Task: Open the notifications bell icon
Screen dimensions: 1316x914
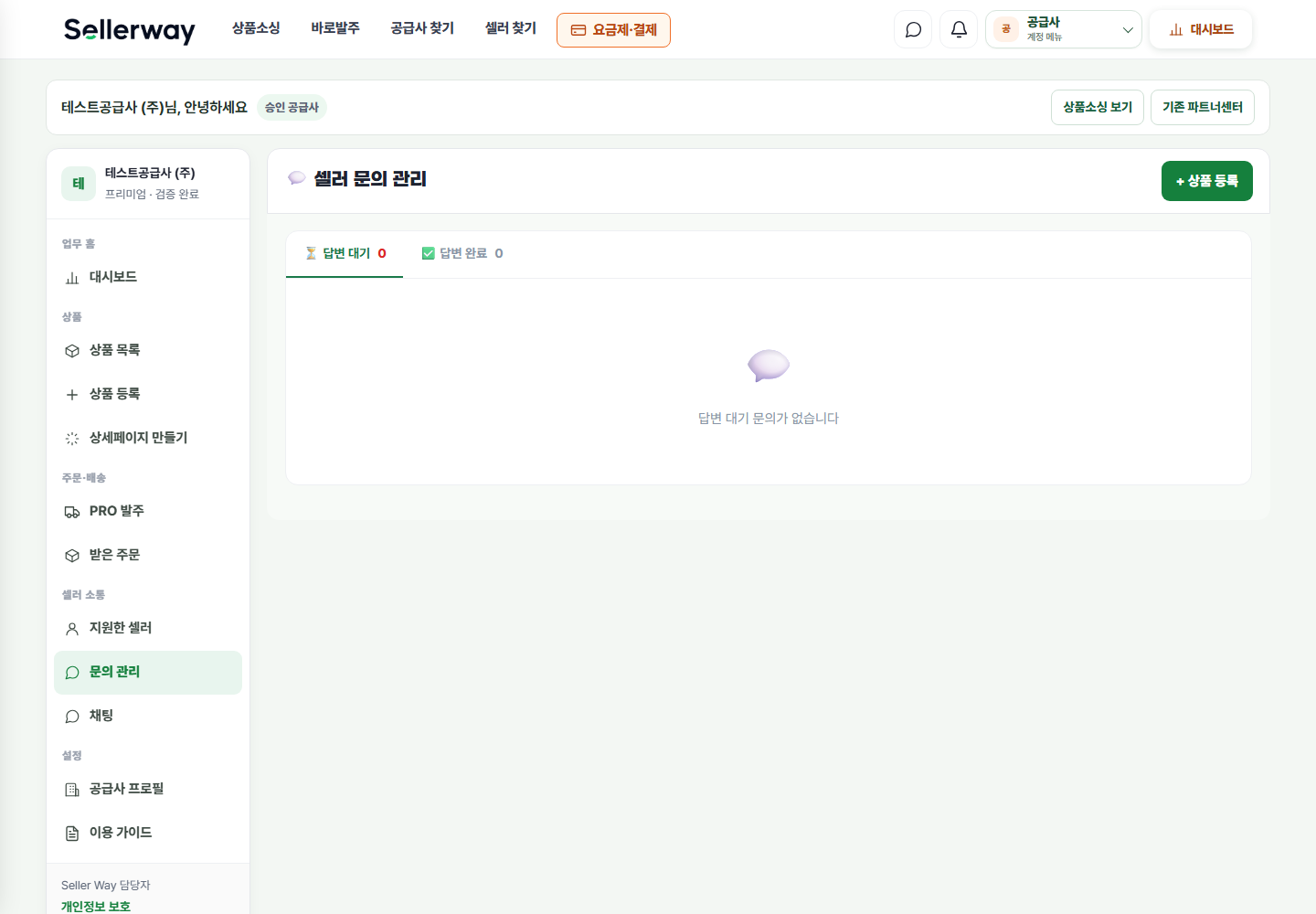Action: point(959,29)
